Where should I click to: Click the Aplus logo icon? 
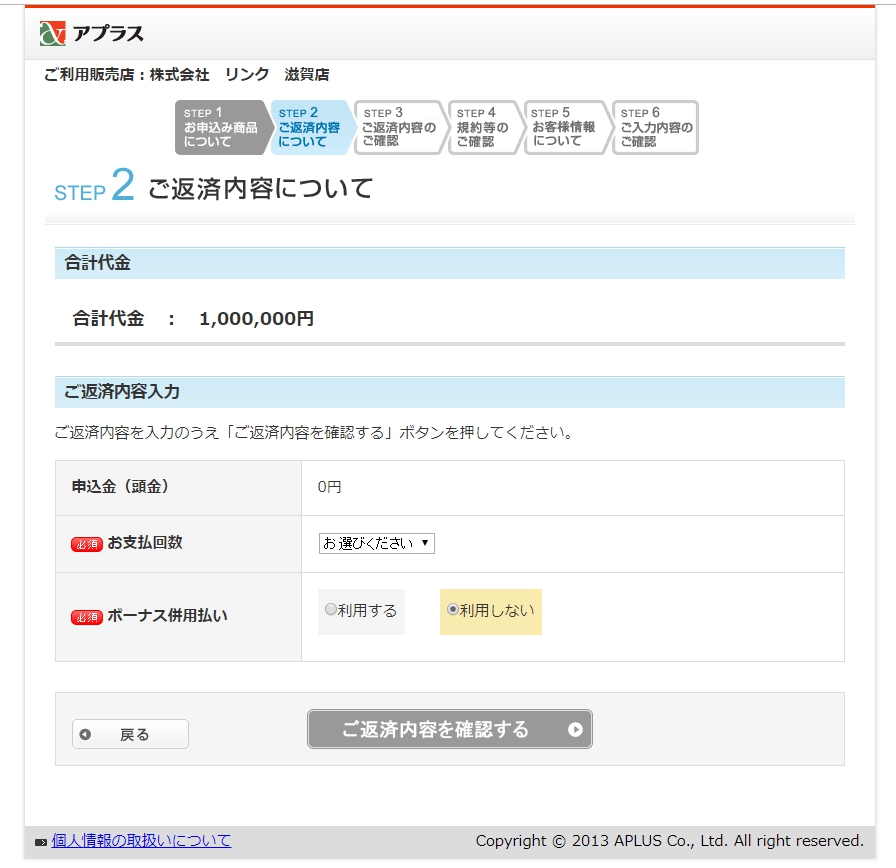click(x=52, y=33)
